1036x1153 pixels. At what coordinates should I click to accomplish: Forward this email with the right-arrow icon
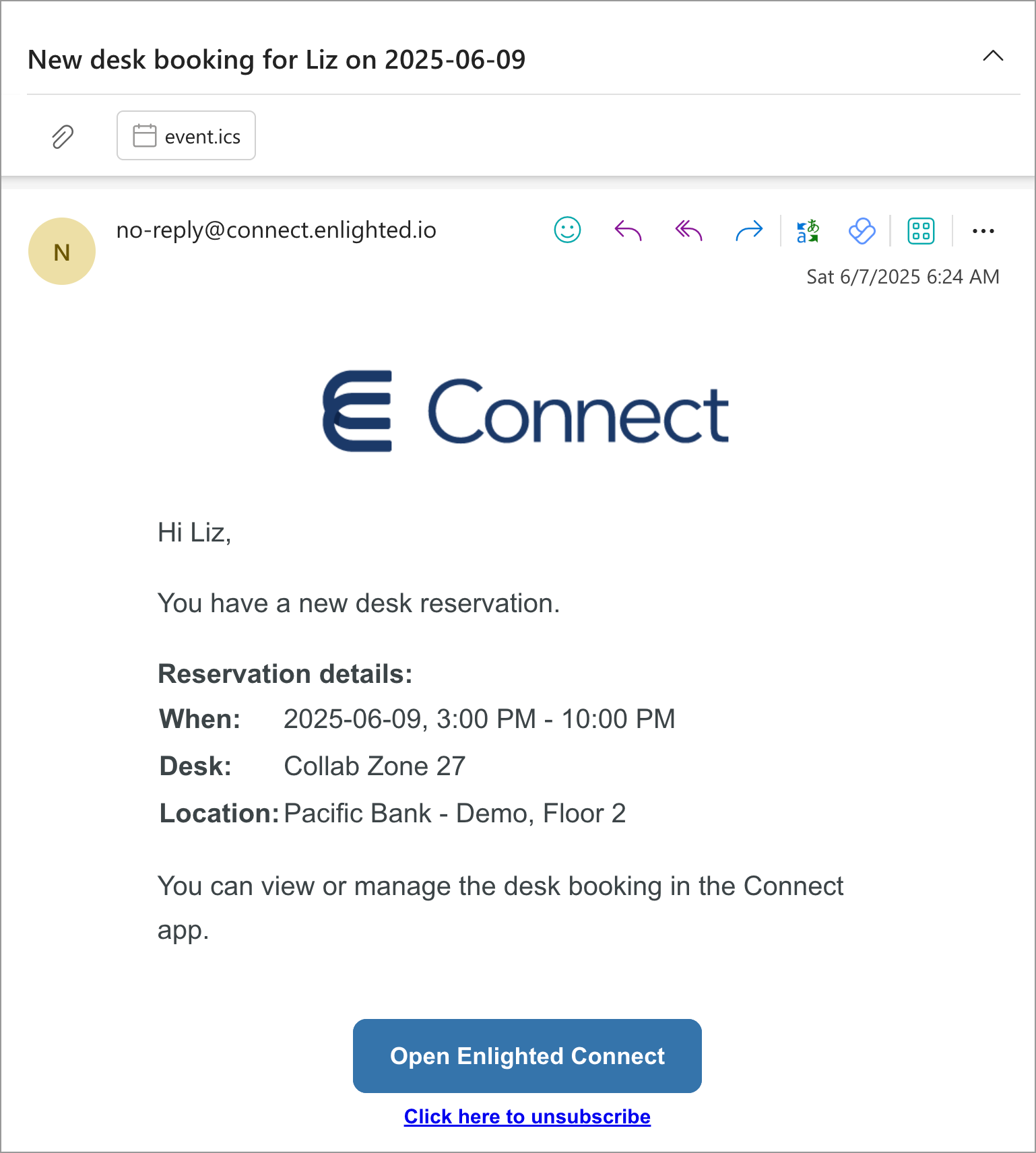749,231
